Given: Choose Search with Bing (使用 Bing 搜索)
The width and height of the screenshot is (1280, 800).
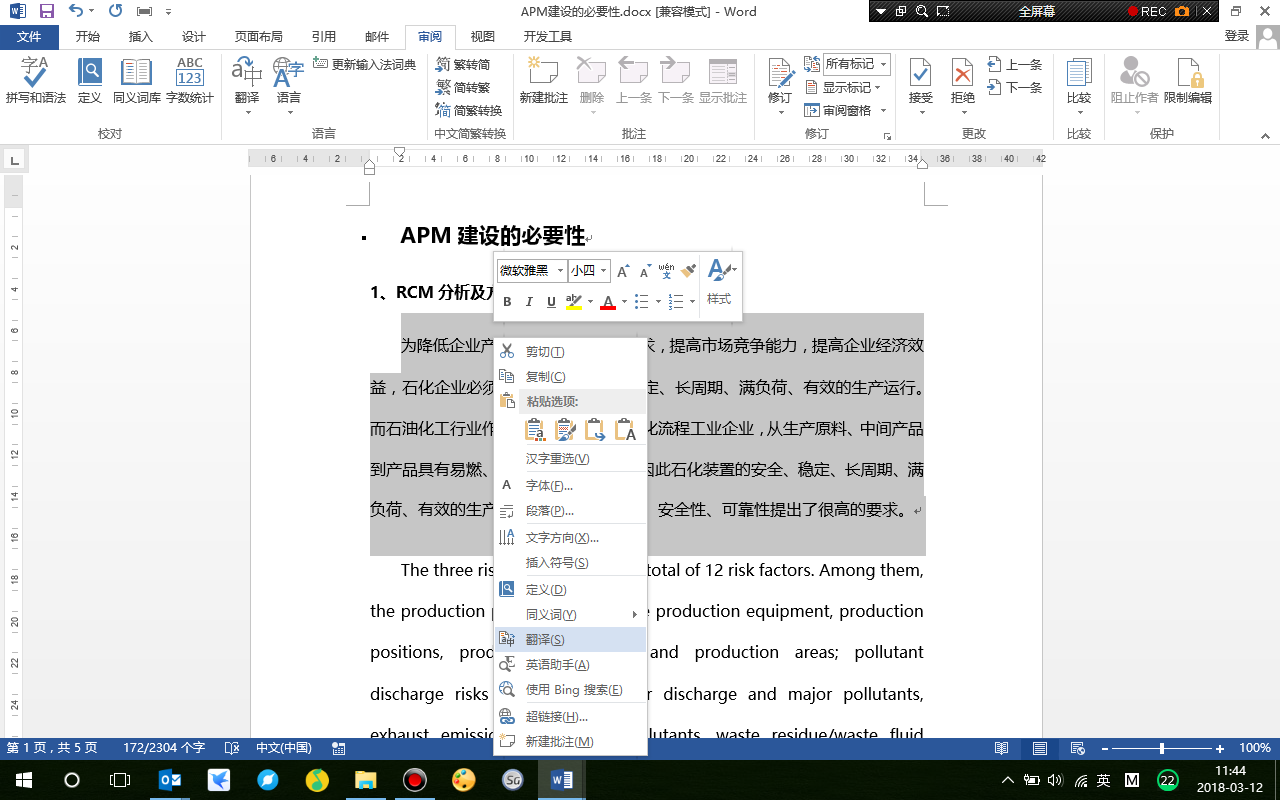Looking at the screenshot, I should coord(571,689).
